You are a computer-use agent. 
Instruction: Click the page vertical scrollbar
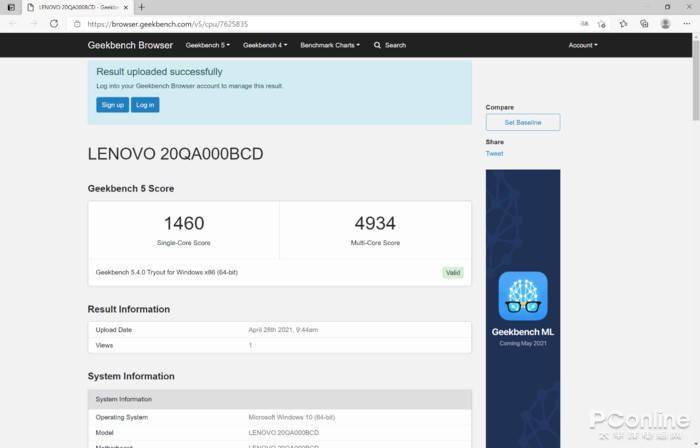696,80
